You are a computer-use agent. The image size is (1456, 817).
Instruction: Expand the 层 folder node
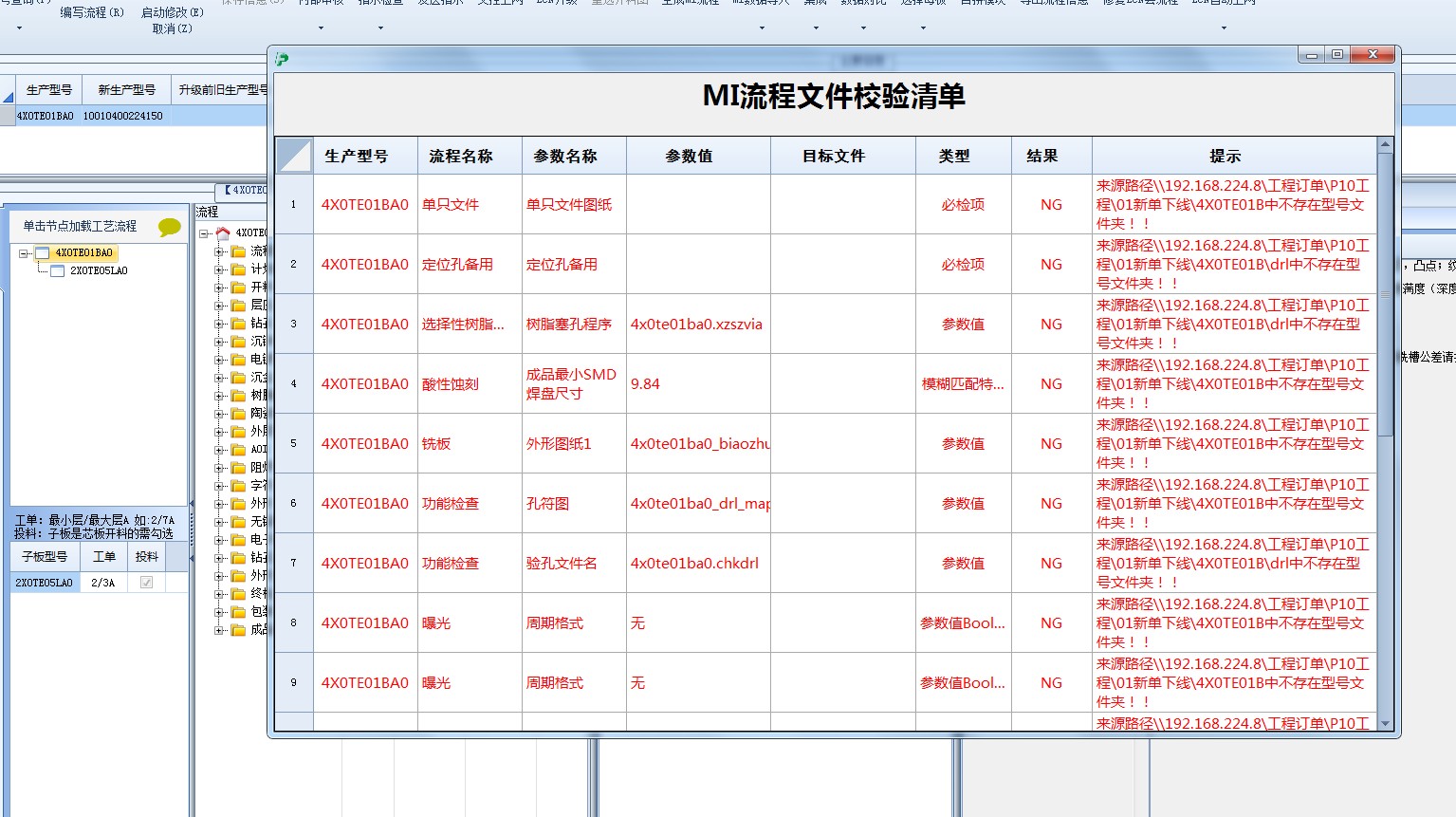click(x=218, y=306)
